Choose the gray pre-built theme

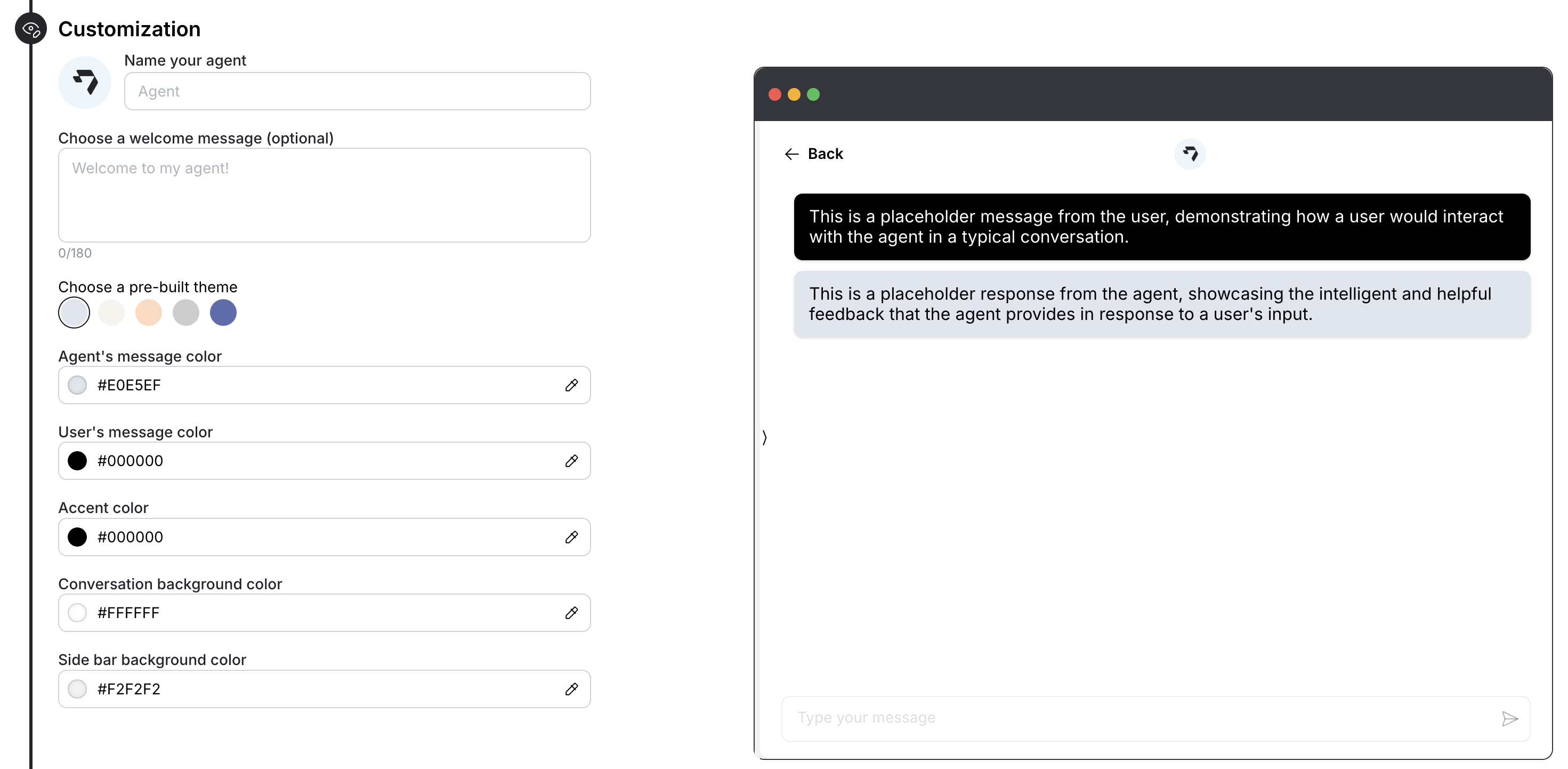point(185,313)
